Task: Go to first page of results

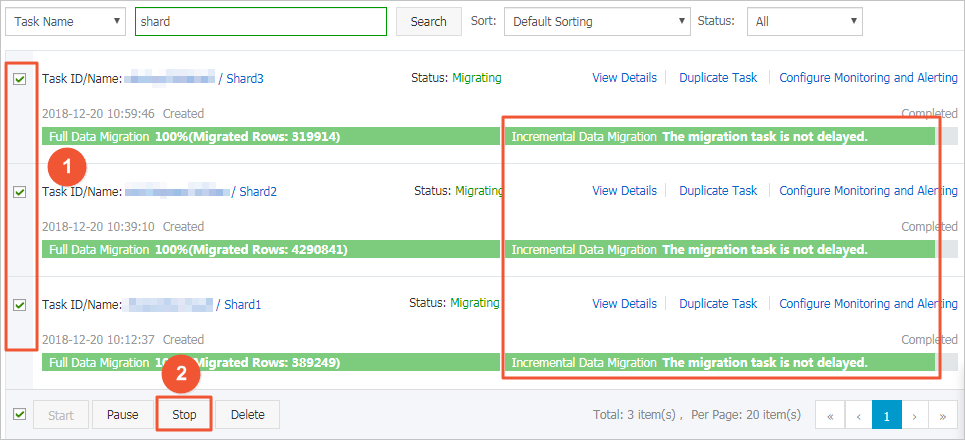Action: tap(830, 415)
